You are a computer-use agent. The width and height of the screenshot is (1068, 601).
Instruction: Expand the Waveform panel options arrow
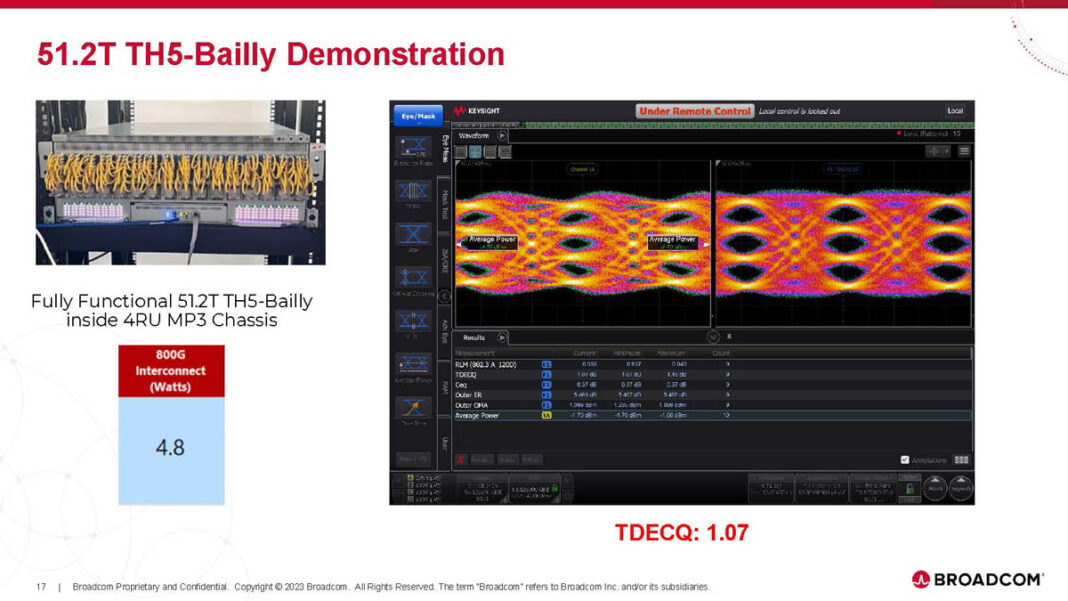(501, 136)
